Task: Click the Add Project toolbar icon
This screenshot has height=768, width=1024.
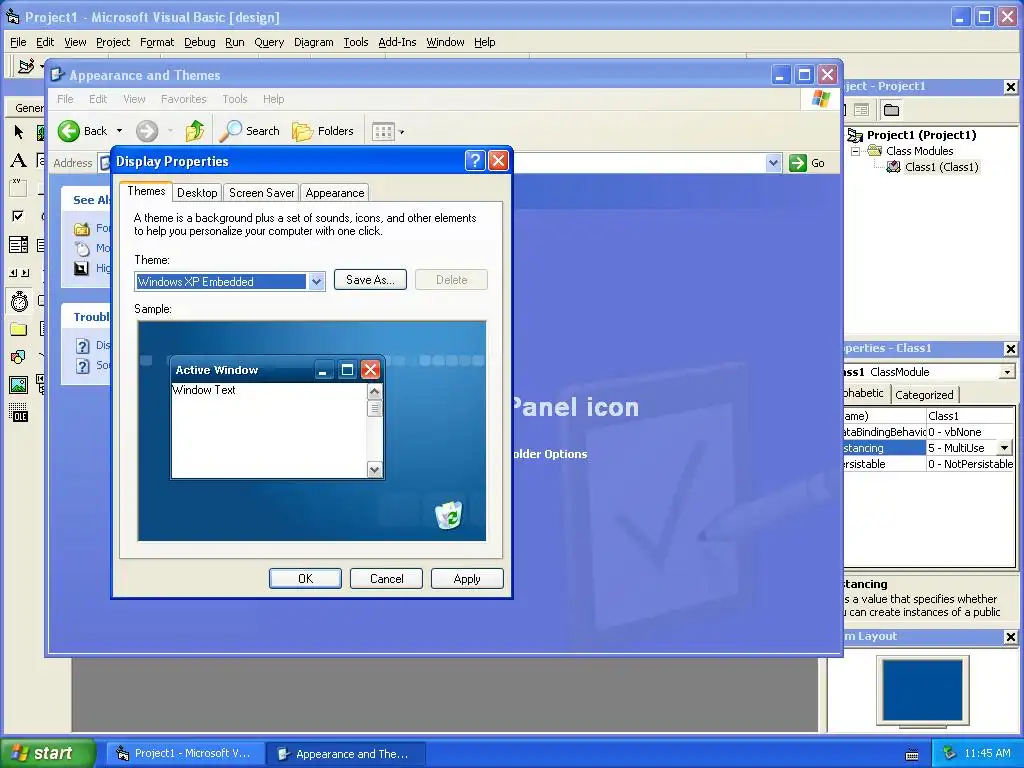Action: pos(26,66)
